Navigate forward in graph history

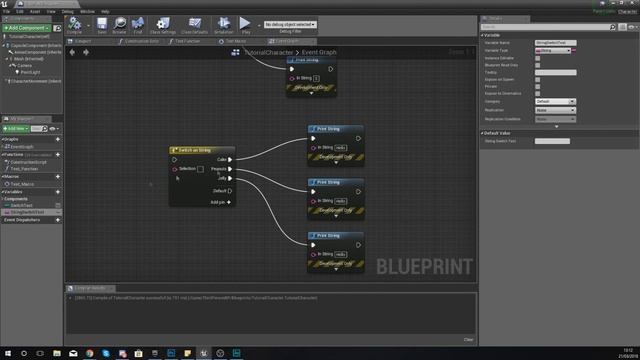click(x=86, y=52)
